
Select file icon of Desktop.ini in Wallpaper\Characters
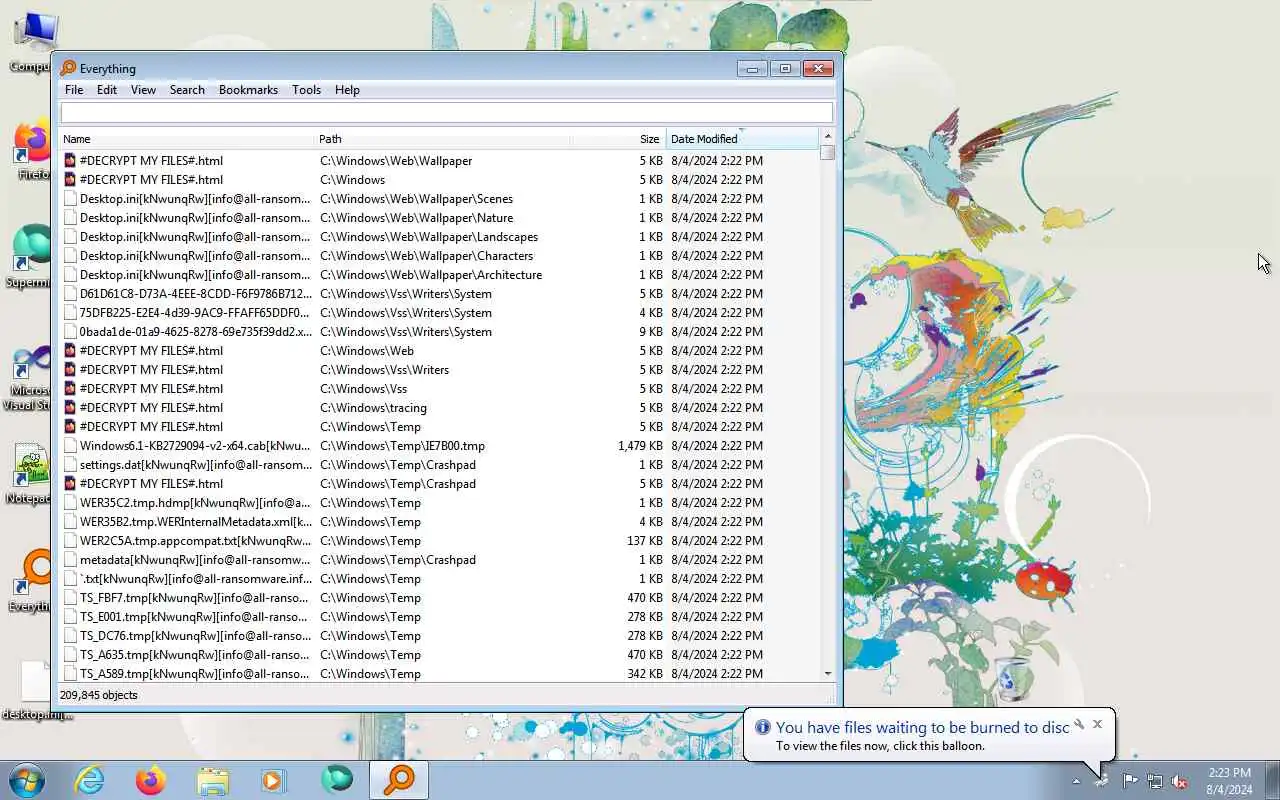click(70, 255)
